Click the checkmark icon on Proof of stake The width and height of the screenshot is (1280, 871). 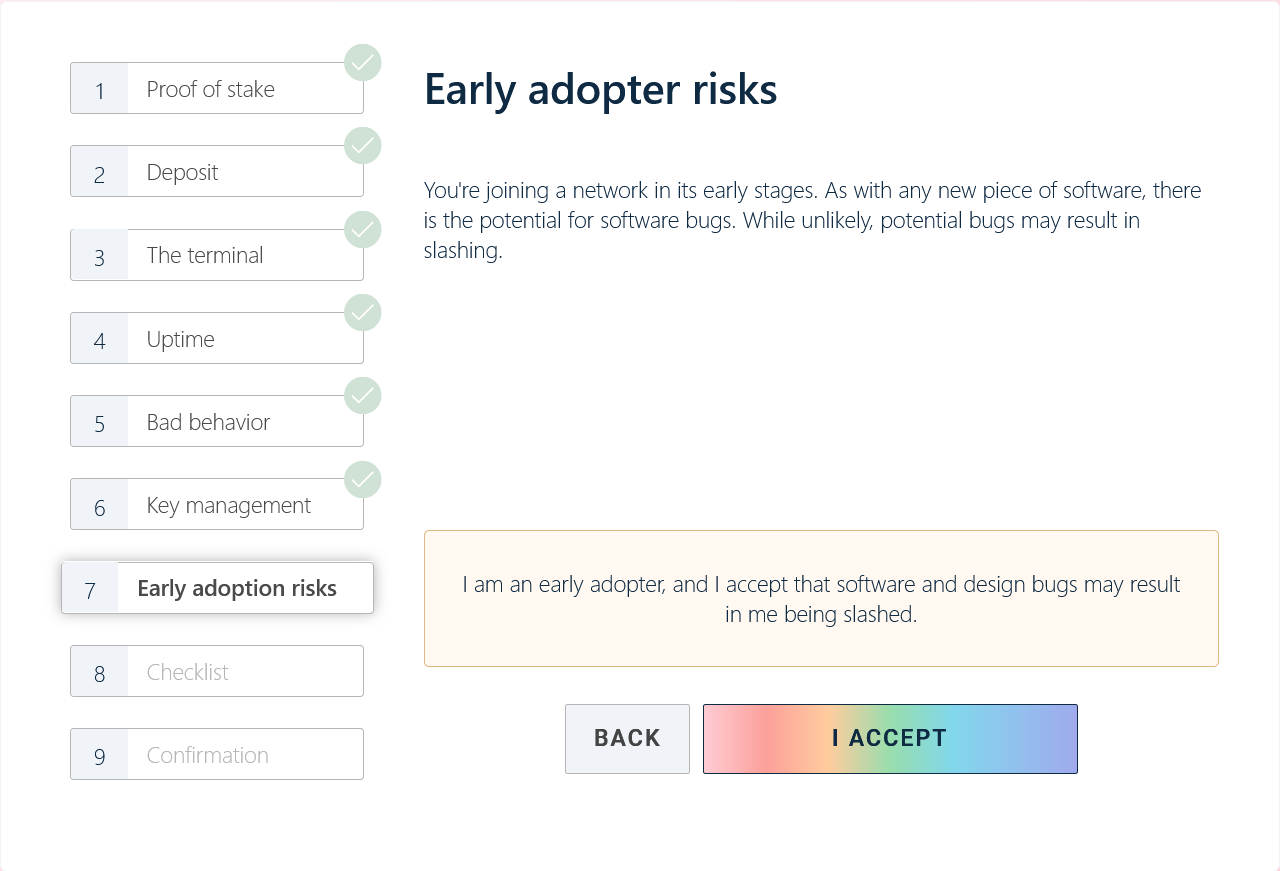[363, 63]
